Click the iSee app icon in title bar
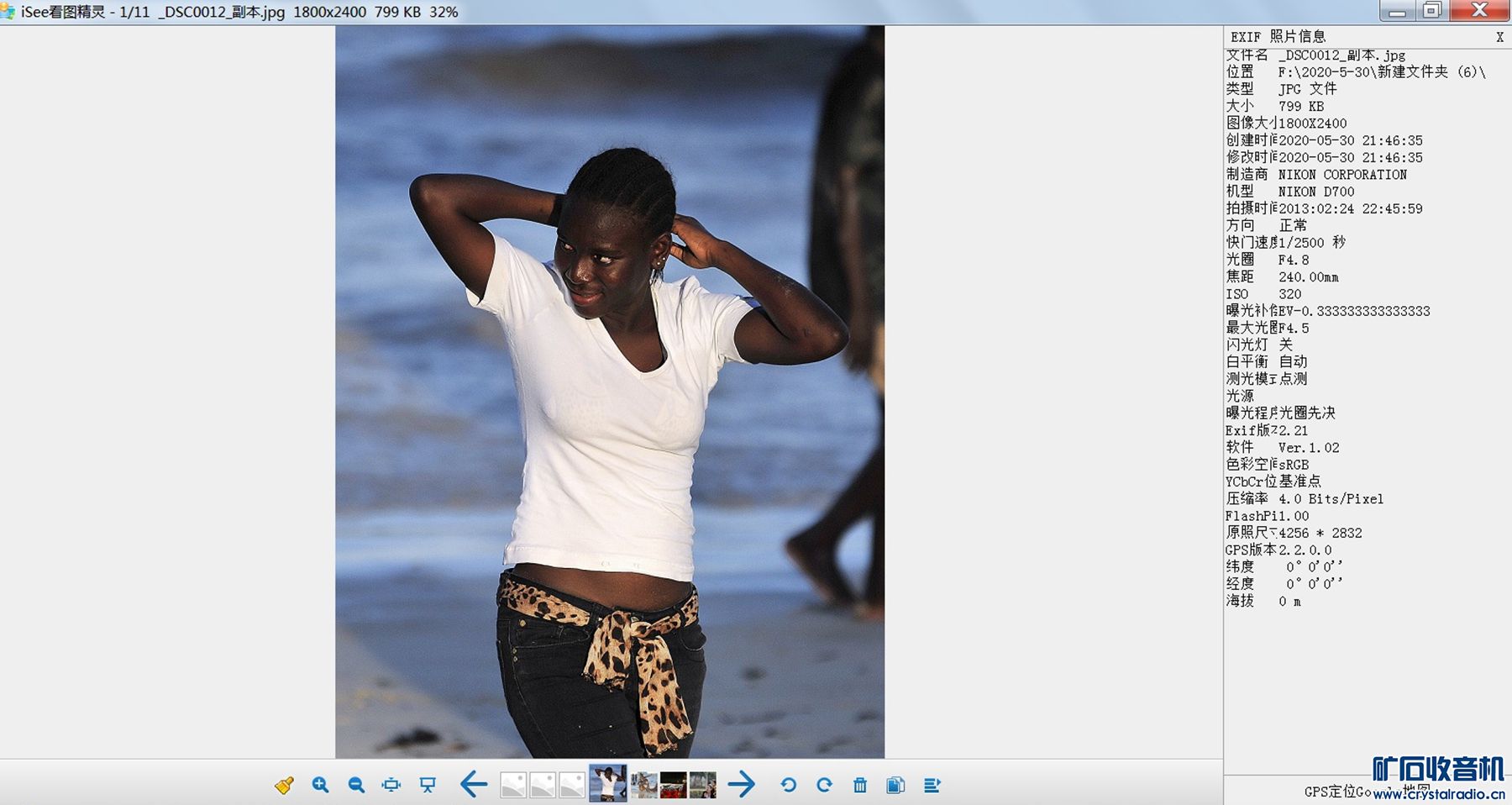1512x805 pixels. (8, 12)
